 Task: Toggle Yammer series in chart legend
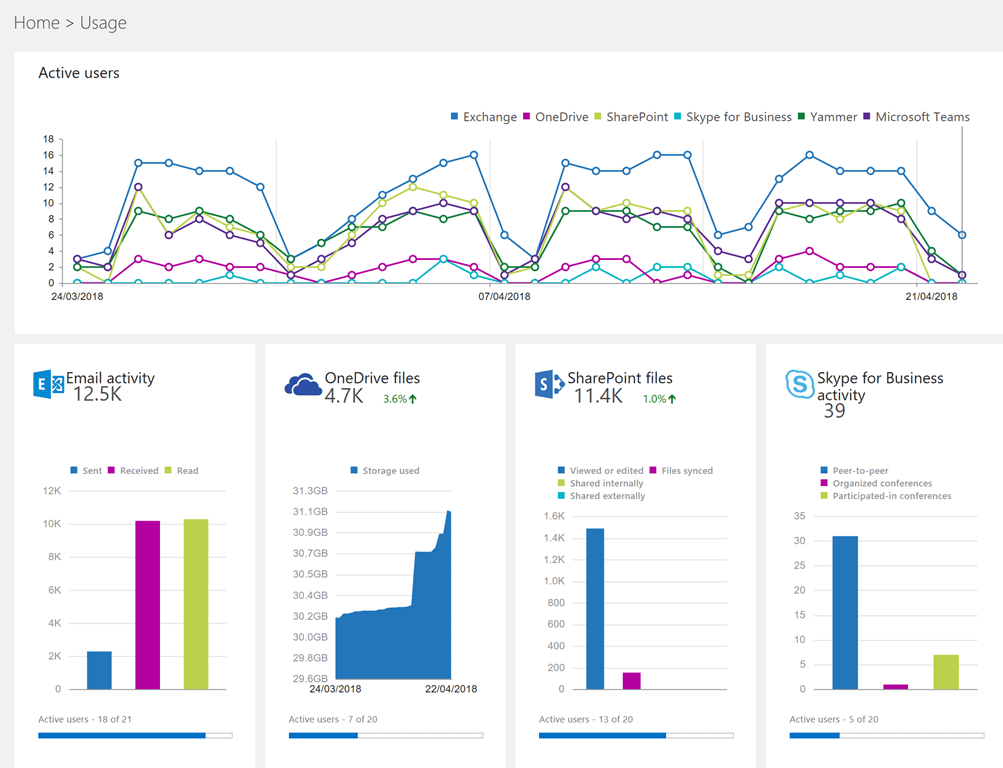[x=827, y=117]
